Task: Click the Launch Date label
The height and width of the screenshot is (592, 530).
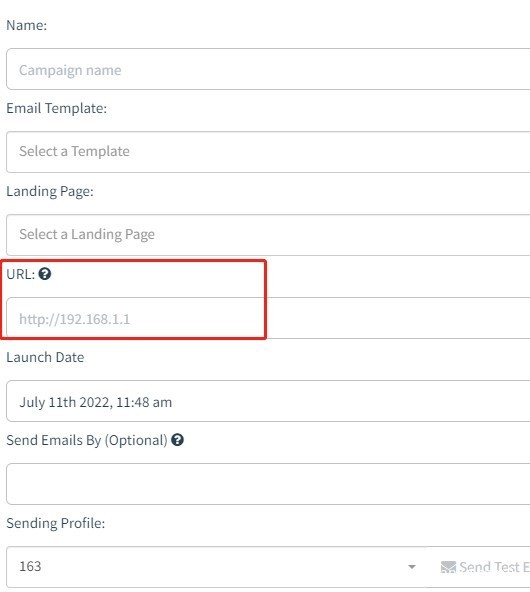Action: point(45,357)
